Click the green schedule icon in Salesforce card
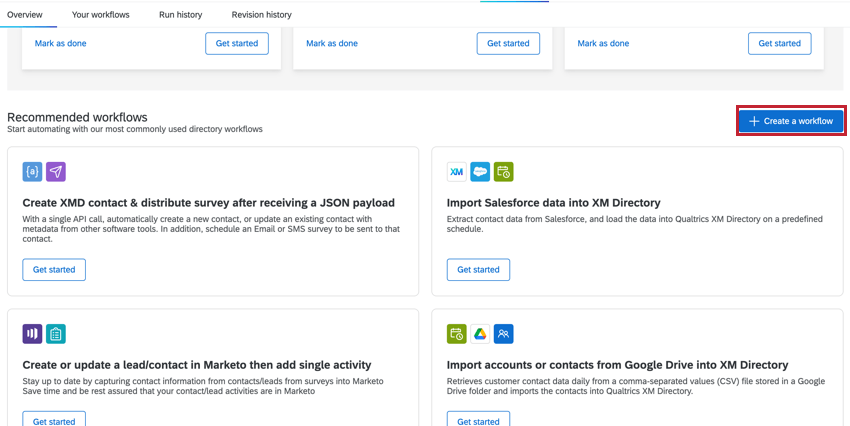The image size is (850, 426). click(x=504, y=172)
